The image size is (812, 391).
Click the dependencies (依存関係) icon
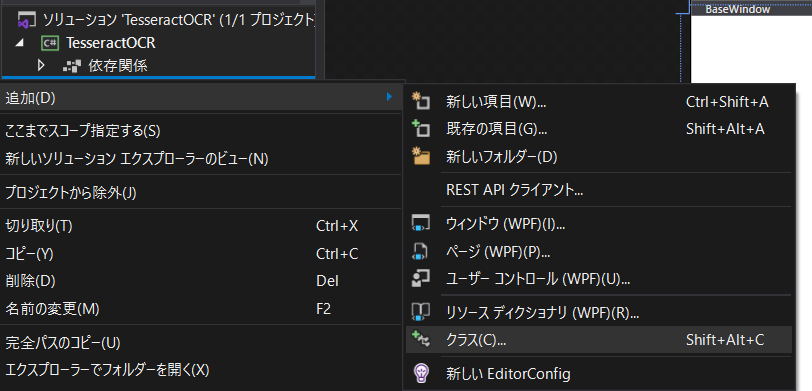pyautogui.click(x=71, y=66)
